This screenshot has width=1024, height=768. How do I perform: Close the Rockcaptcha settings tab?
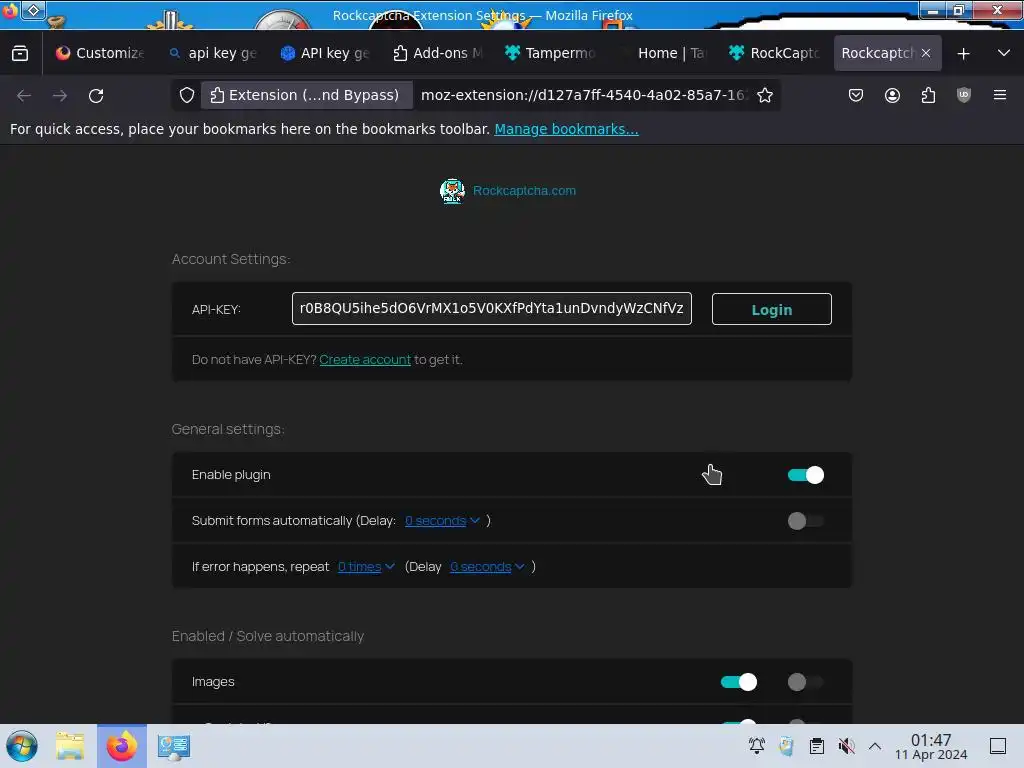coord(926,53)
